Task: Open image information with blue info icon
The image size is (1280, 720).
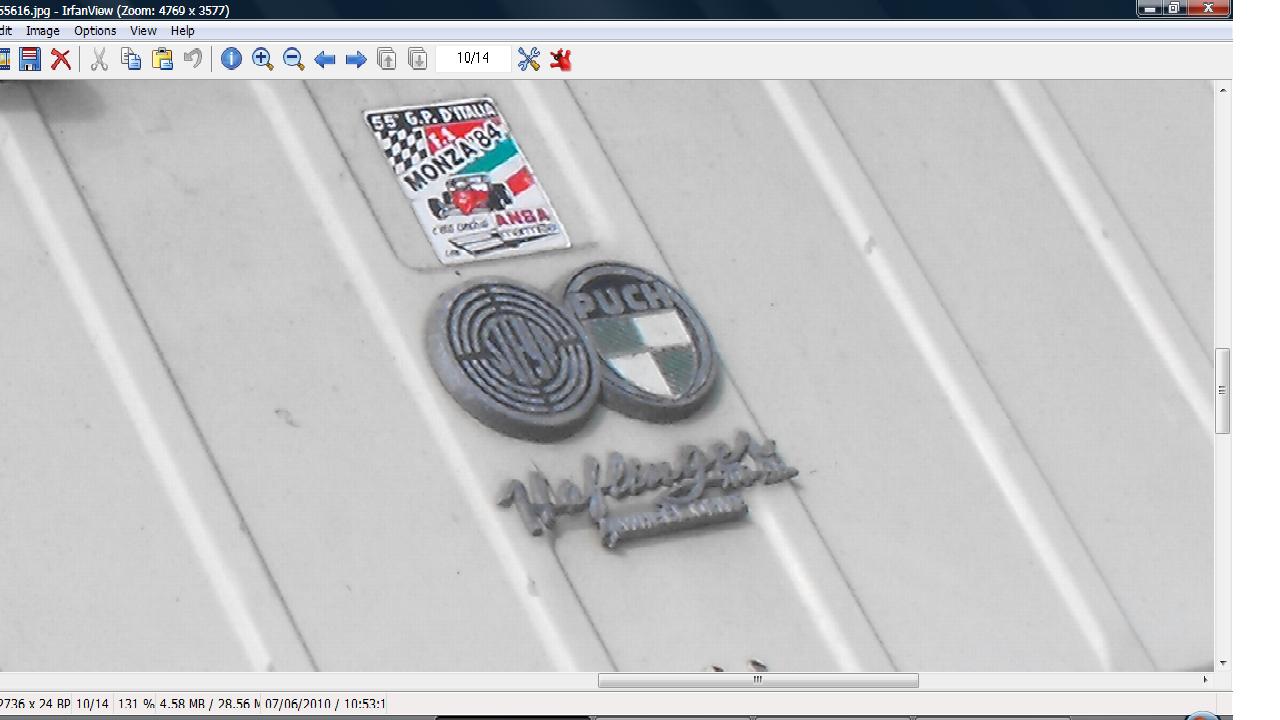Action: pos(231,59)
